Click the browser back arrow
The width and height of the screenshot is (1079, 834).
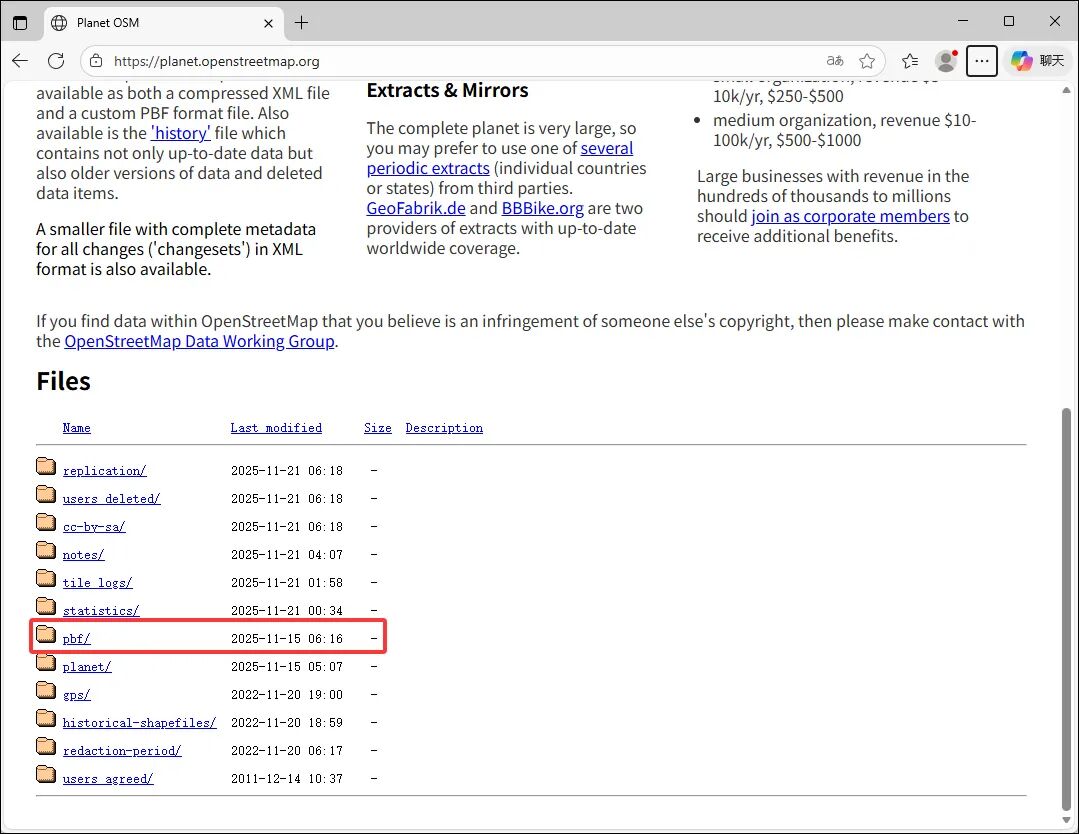click(x=20, y=61)
